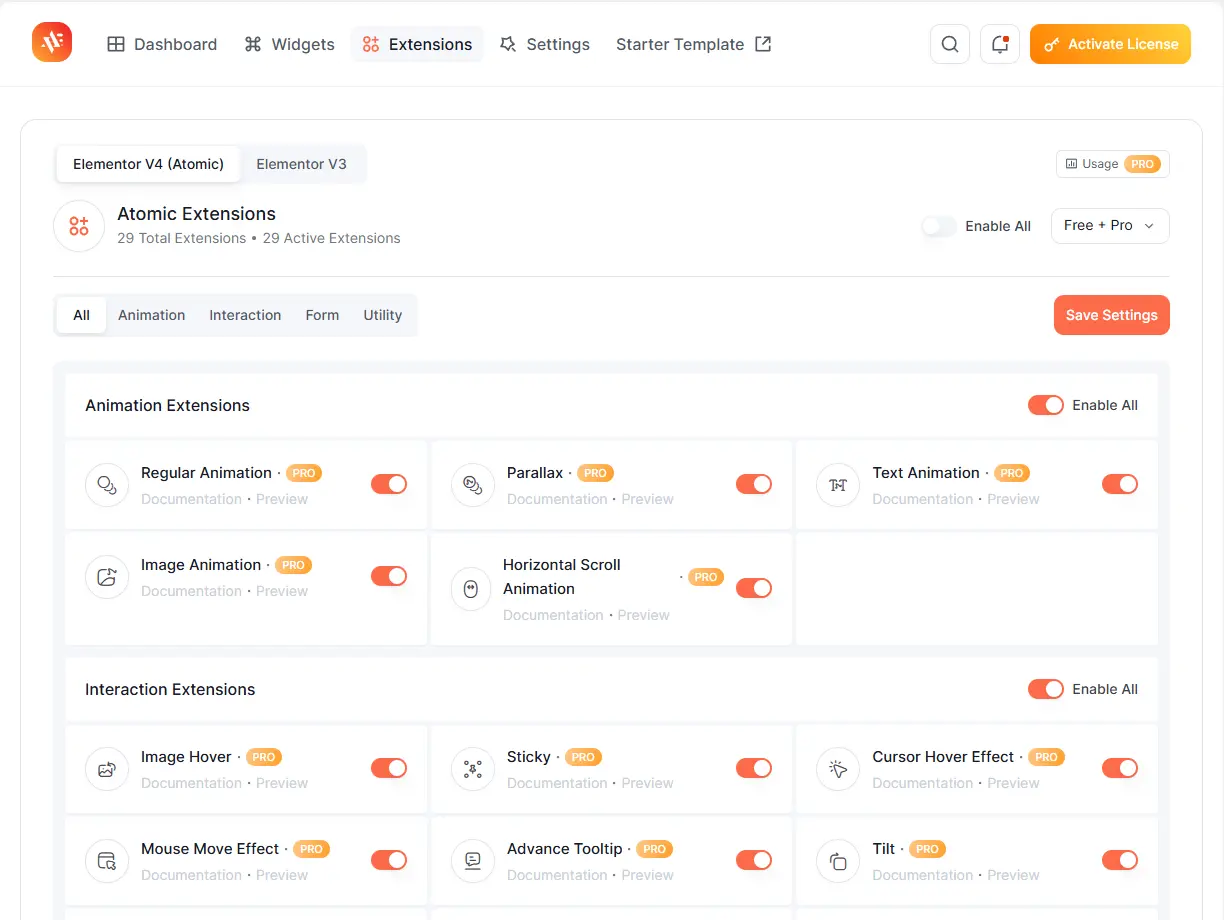Click the Sticky extension icon
The image size is (1224, 920).
pyautogui.click(x=473, y=769)
